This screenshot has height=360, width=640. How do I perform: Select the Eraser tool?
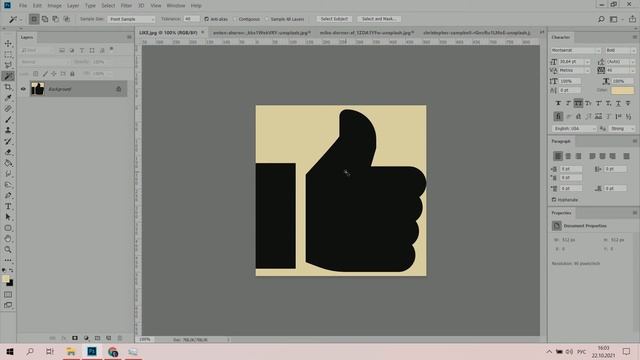(8, 152)
